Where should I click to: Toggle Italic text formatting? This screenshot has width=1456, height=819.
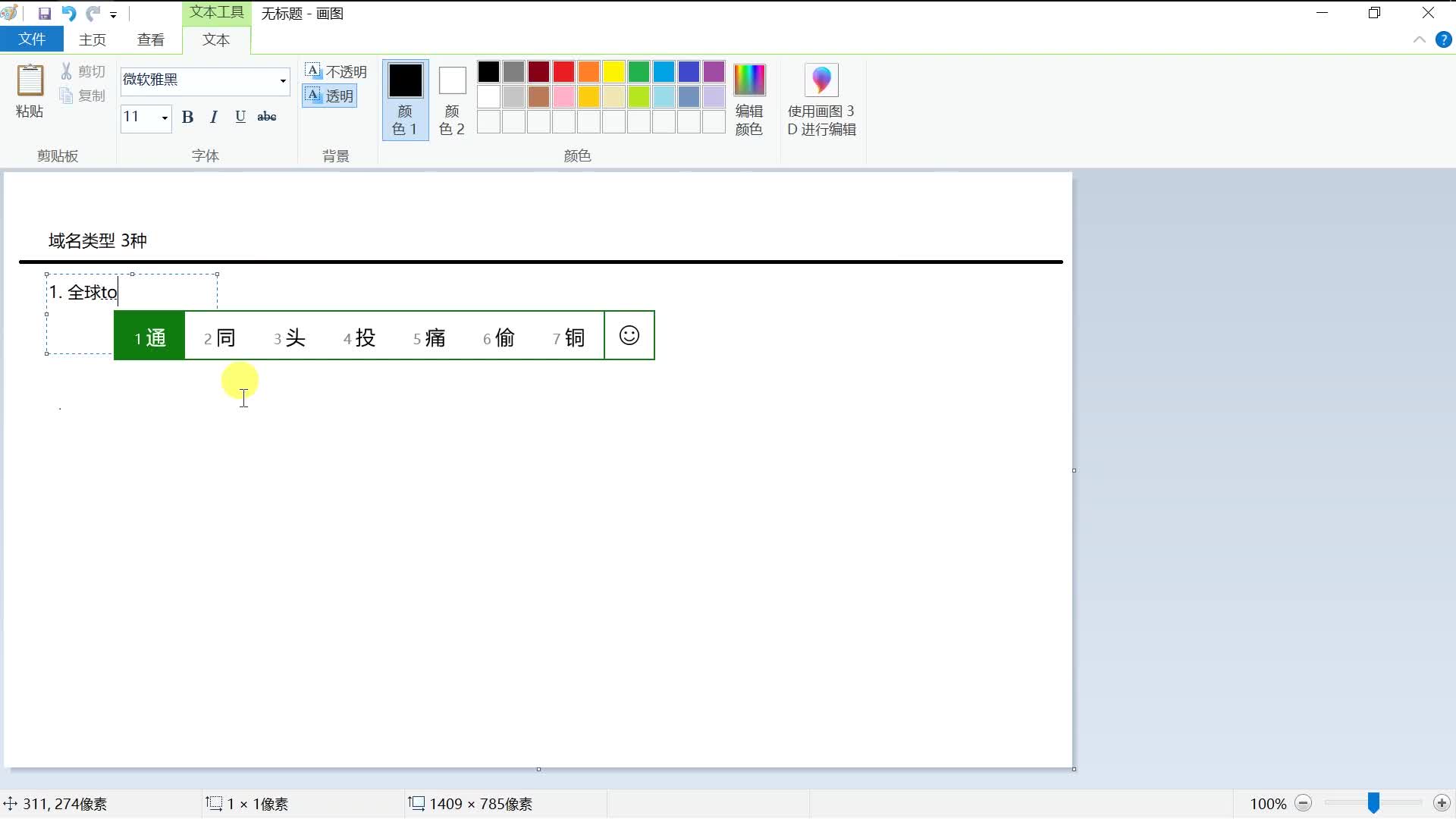(214, 117)
